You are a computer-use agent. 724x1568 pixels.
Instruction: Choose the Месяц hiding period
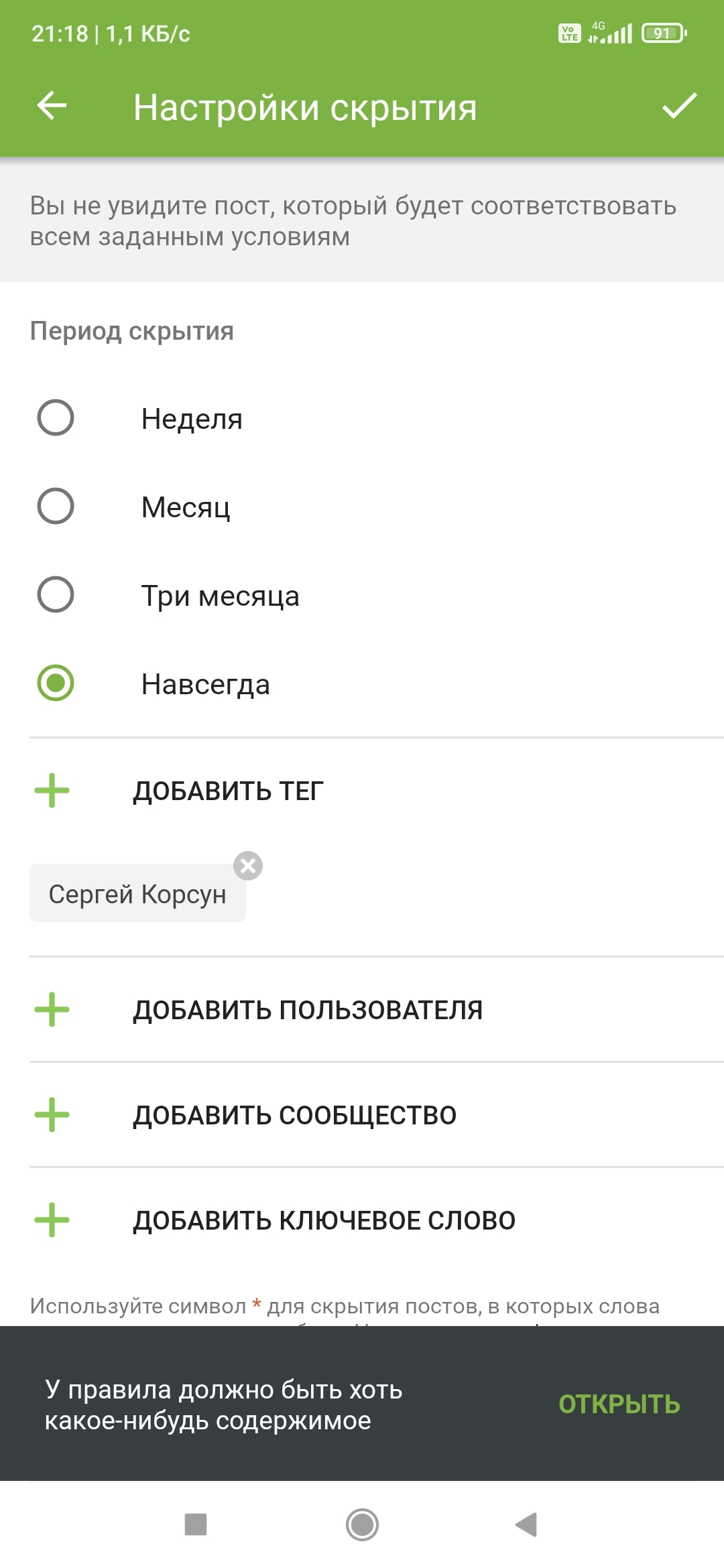[56, 507]
